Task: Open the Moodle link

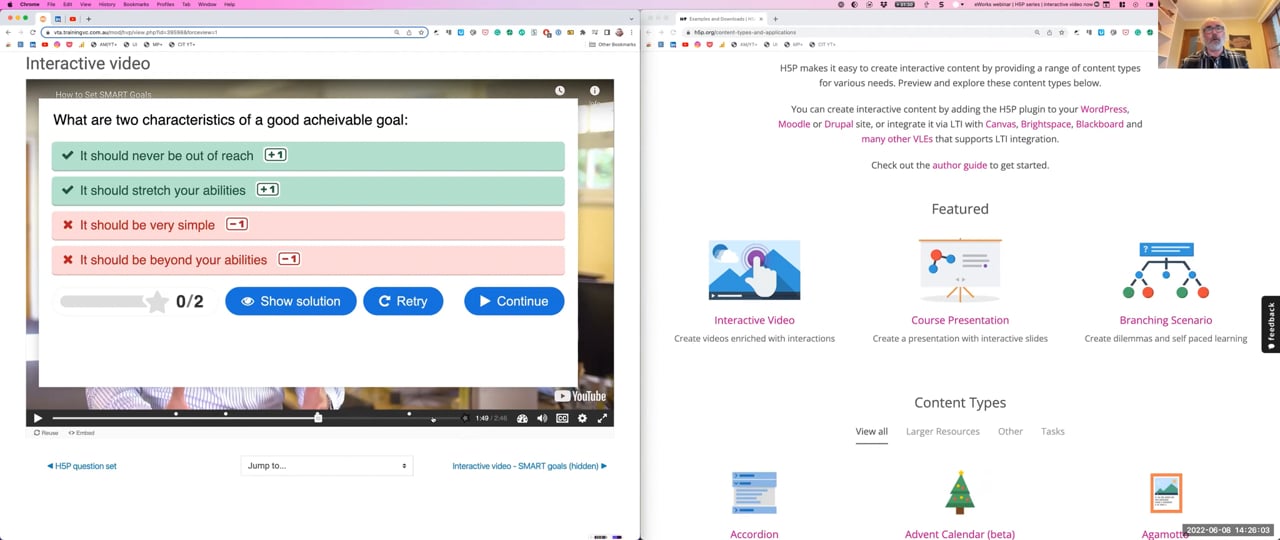Action: click(x=794, y=124)
